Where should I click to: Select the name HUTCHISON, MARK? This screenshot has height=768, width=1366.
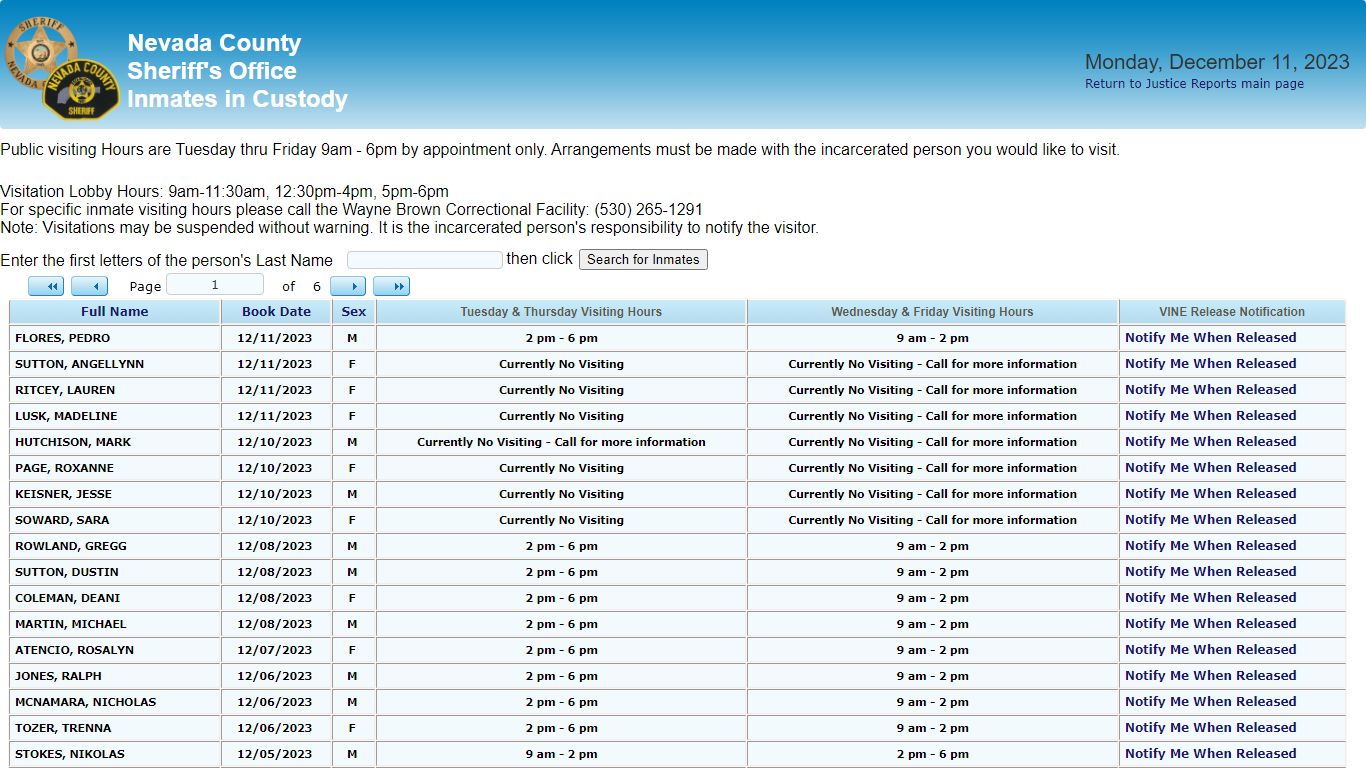pos(73,442)
